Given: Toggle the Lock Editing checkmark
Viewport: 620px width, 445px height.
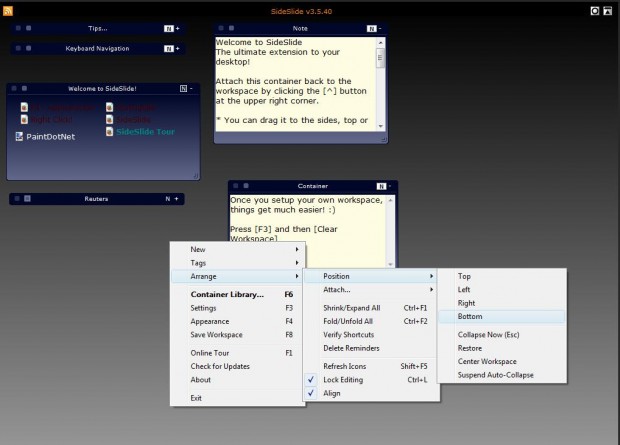Looking at the screenshot, I should click(311, 380).
